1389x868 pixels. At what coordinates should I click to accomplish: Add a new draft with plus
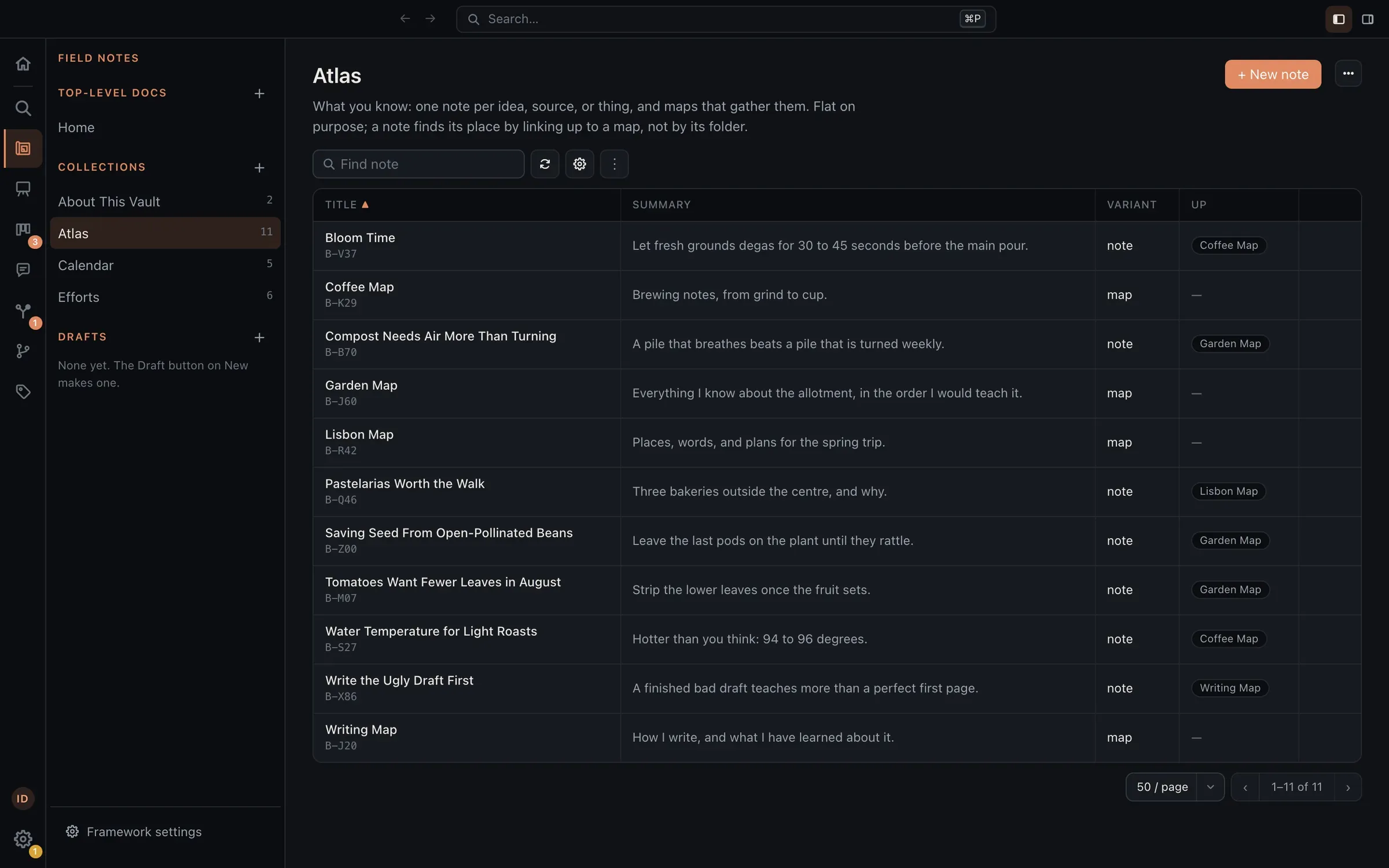pyautogui.click(x=259, y=337)
